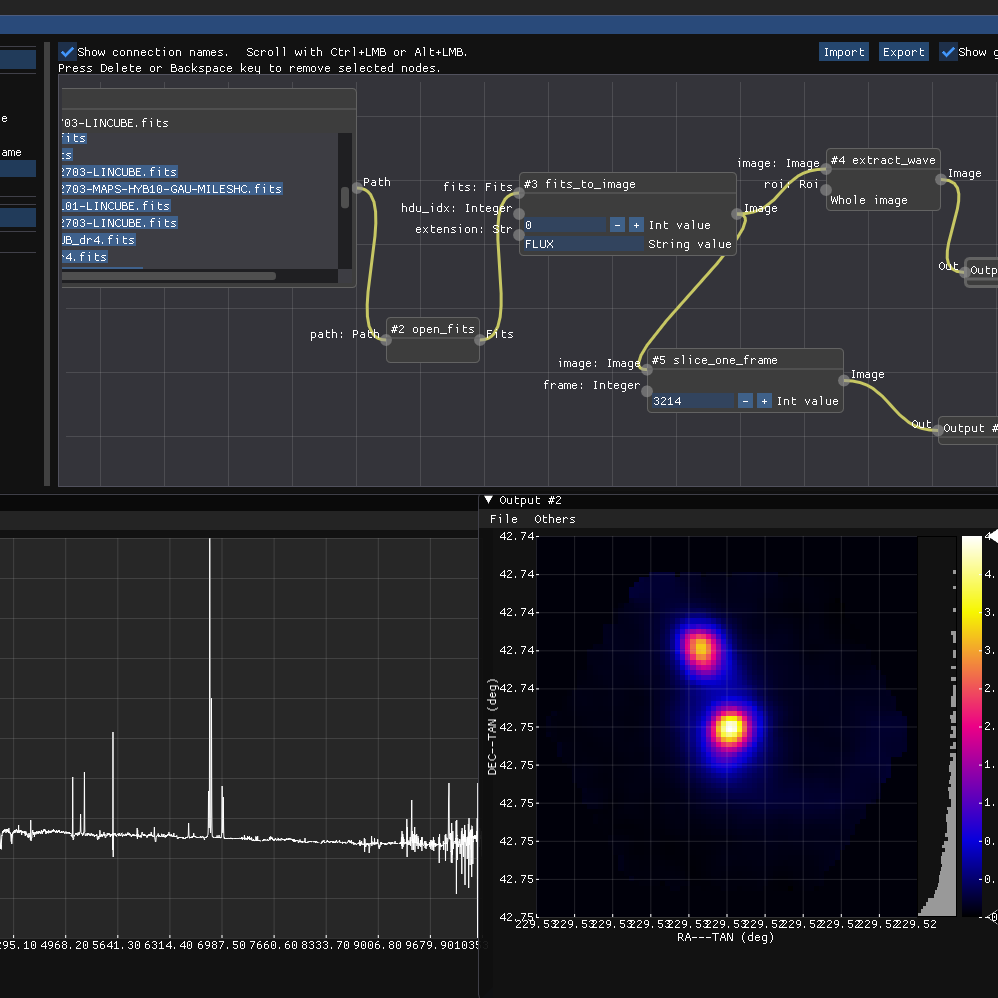The height and width of the screenshot is (998, 998).
Task: Open the Others menu in Output #2
Action: (554, 519)
